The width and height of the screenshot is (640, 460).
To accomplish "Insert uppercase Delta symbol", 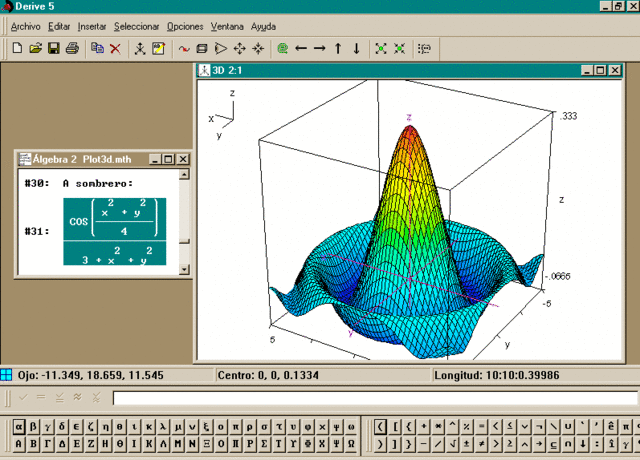I will tap(62, 444).
